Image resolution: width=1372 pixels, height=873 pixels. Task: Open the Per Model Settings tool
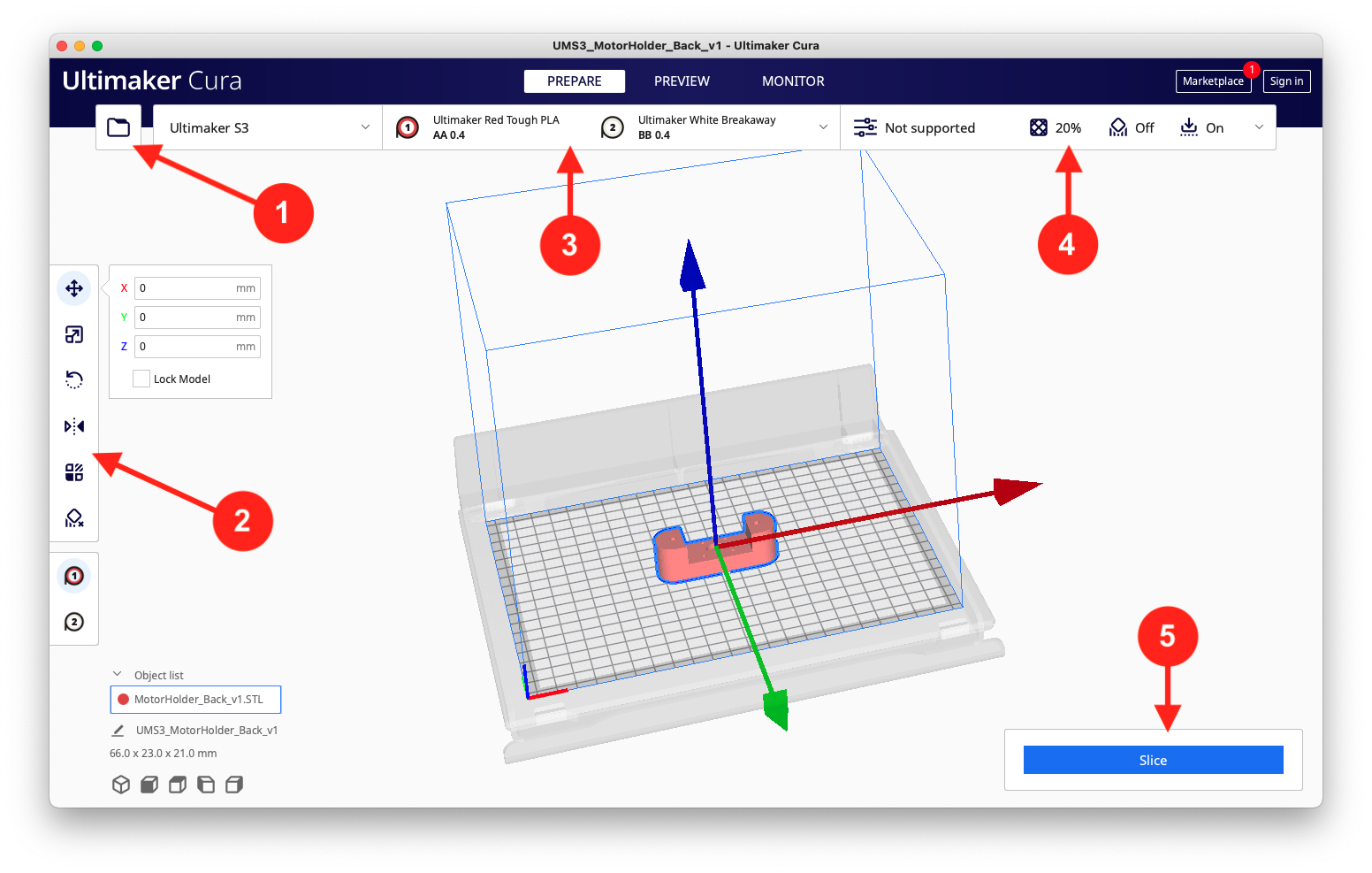74,471
